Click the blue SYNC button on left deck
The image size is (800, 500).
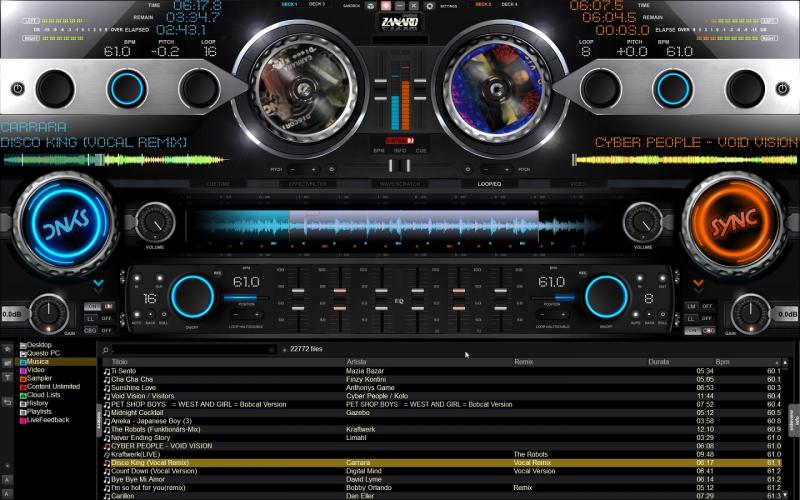[65, 223]
